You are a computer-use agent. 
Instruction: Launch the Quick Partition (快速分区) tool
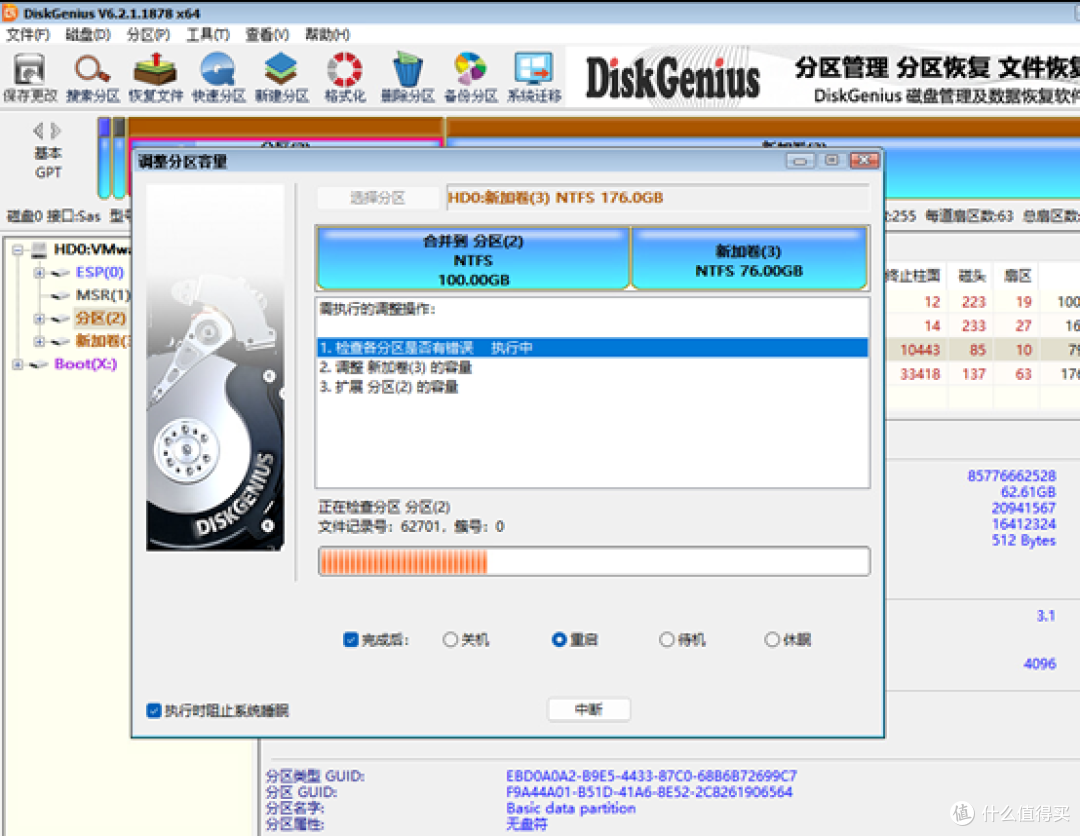click(218, 77)
